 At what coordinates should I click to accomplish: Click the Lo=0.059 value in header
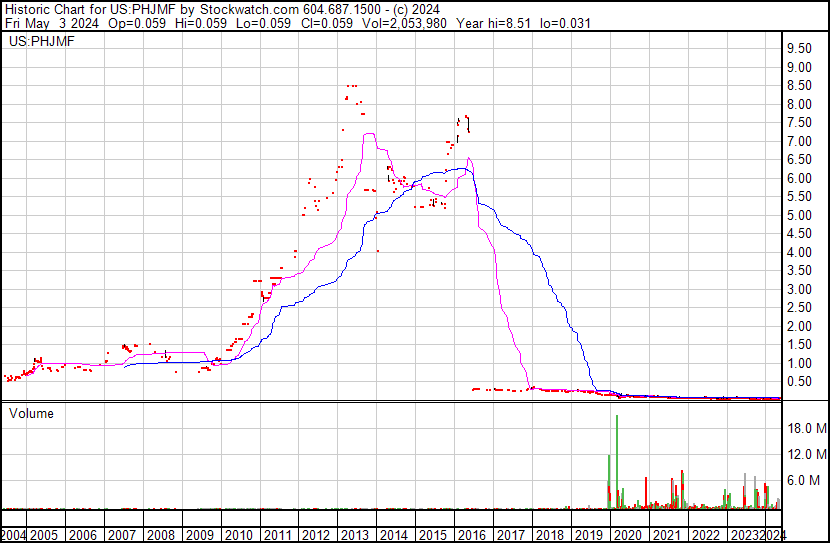coord(264,24)
